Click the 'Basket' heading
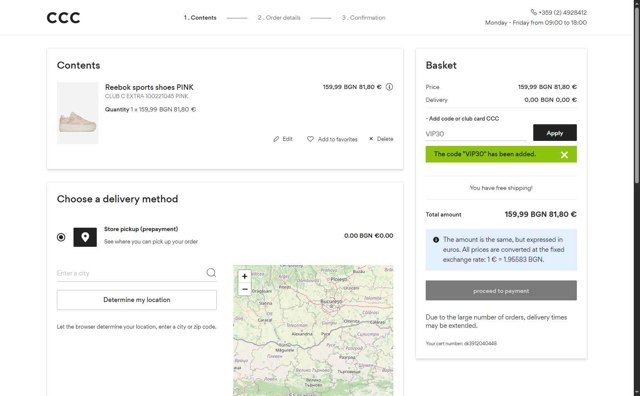This screenshot has width=640, height=396. coord(441,65)
